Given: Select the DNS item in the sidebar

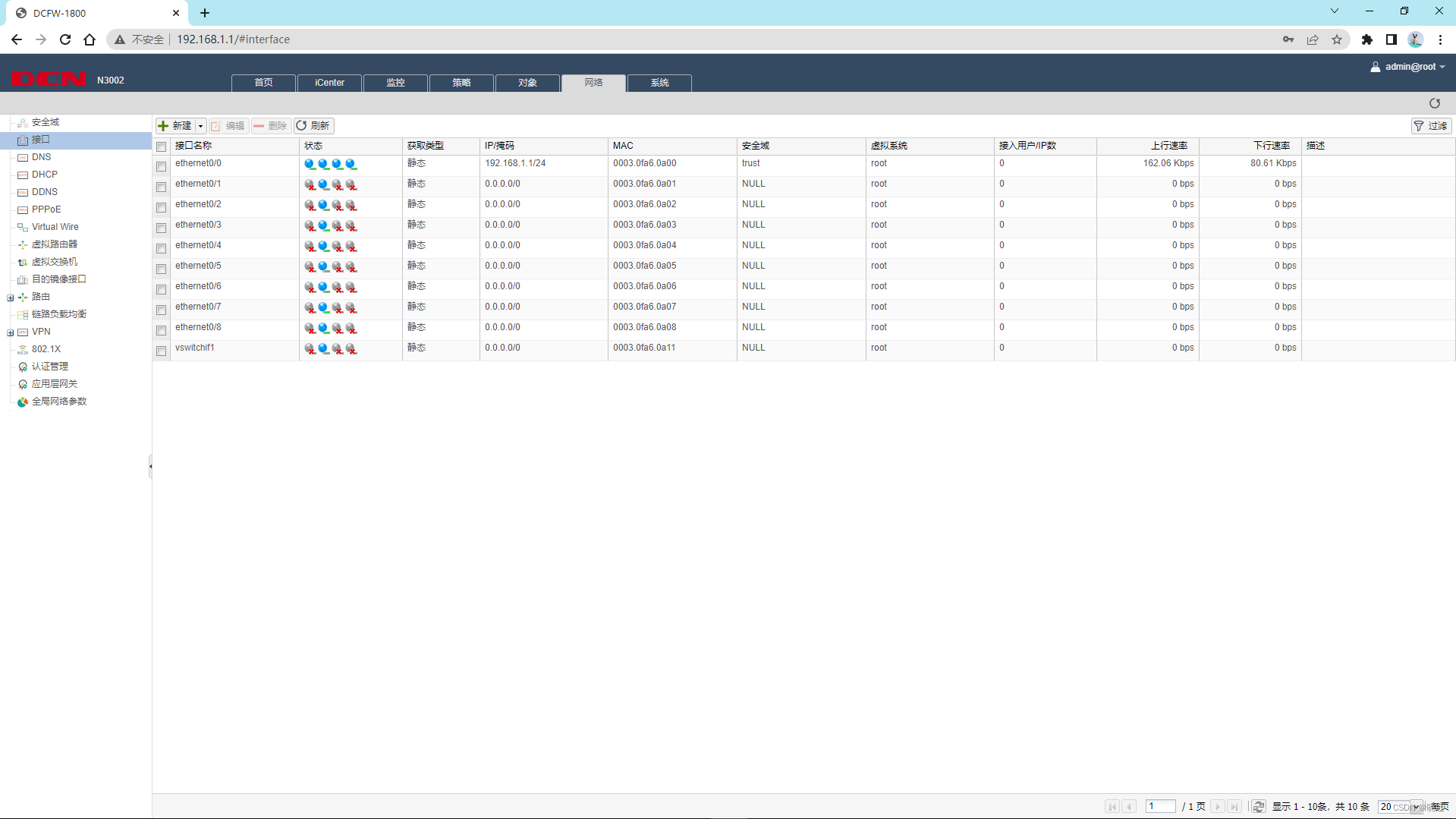Looking at the screenshot, I should point(41,157).
